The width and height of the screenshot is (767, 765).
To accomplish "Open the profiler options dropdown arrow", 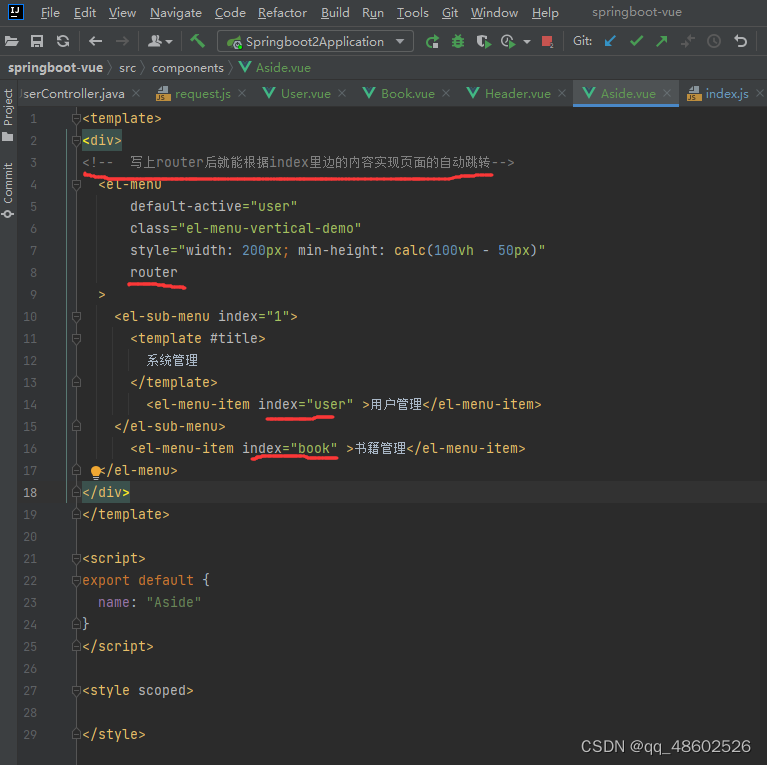I will [x=527, y=42].
